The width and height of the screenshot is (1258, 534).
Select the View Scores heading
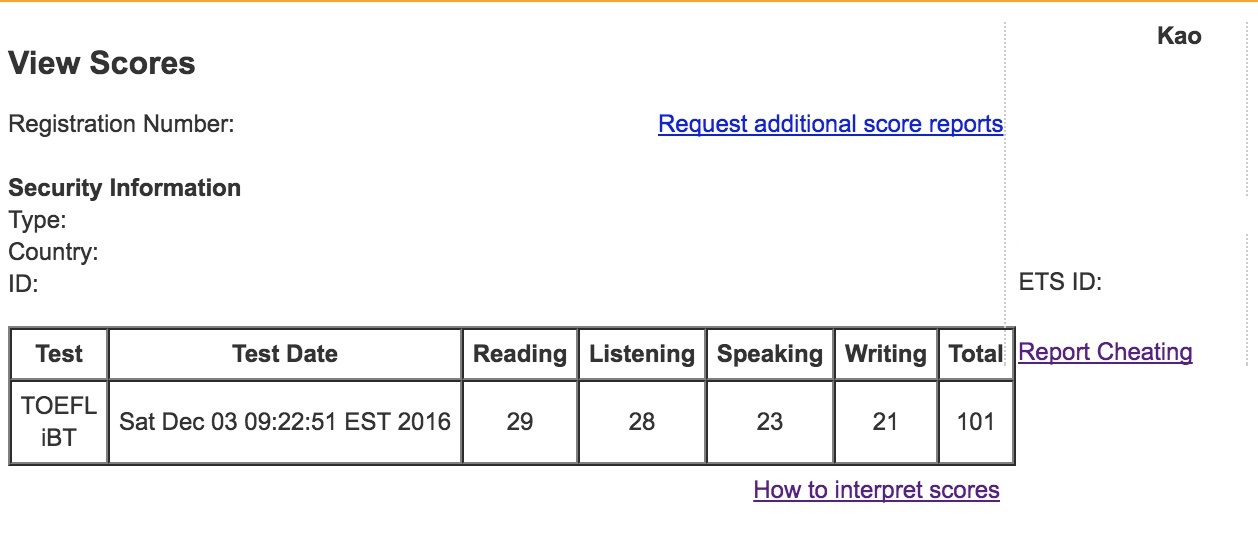102,63
